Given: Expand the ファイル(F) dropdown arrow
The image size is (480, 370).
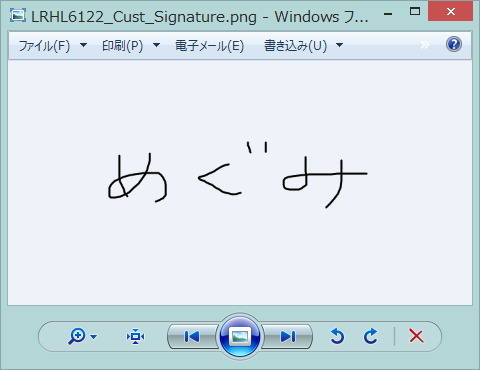Looking at the screenshot, I should point(84,45).
